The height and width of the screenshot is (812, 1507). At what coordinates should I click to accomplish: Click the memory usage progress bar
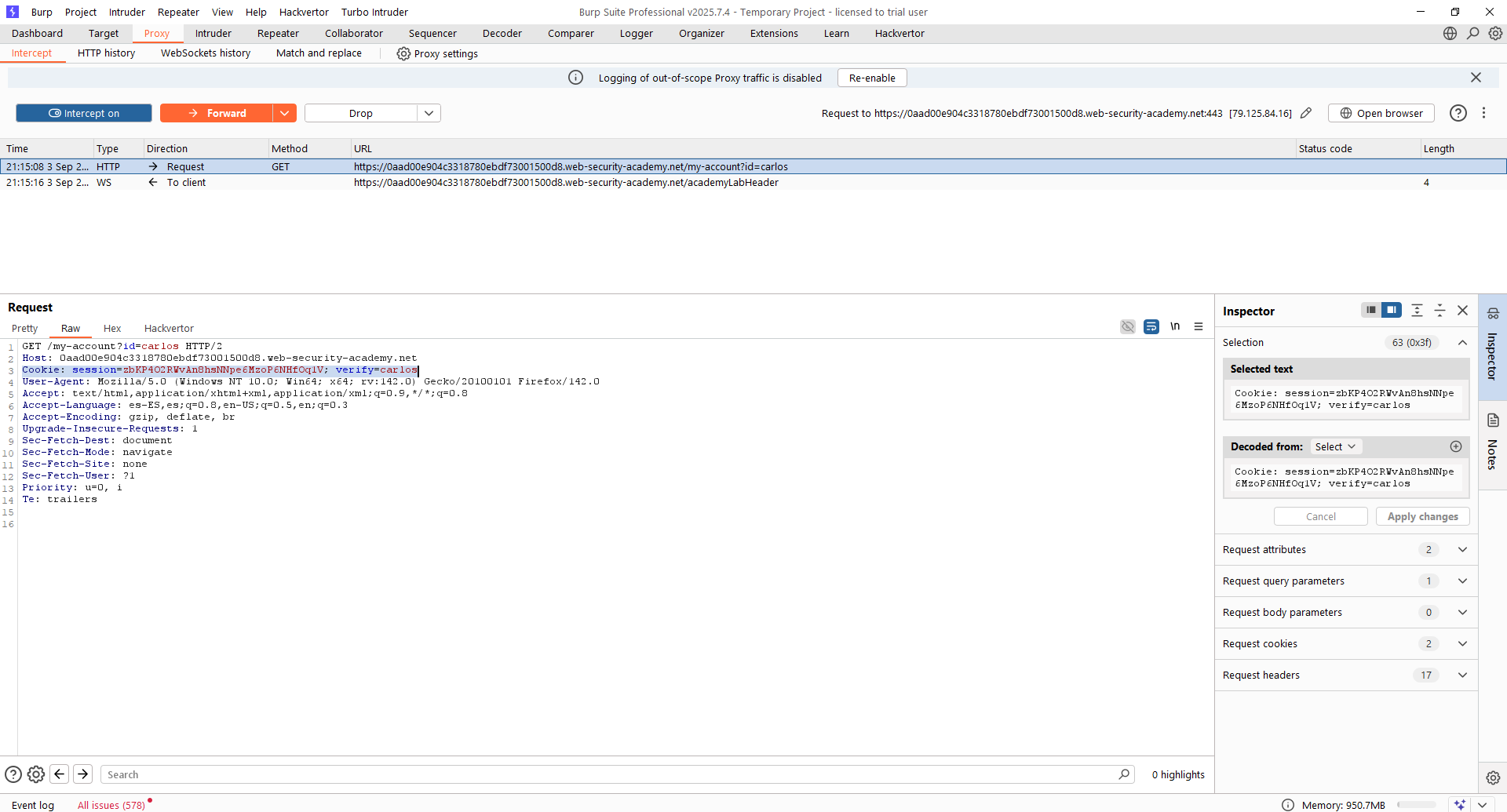(x=1416, y=805)
